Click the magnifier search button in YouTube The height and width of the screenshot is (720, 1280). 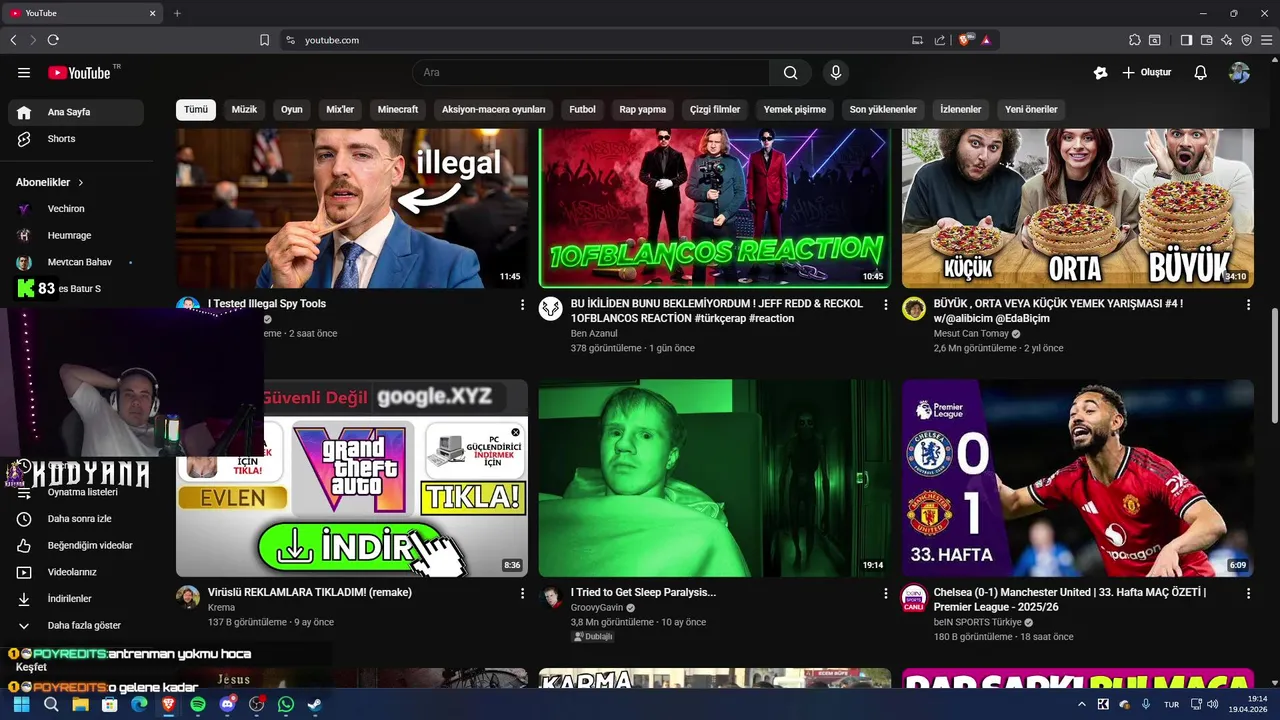pos(791,72)
